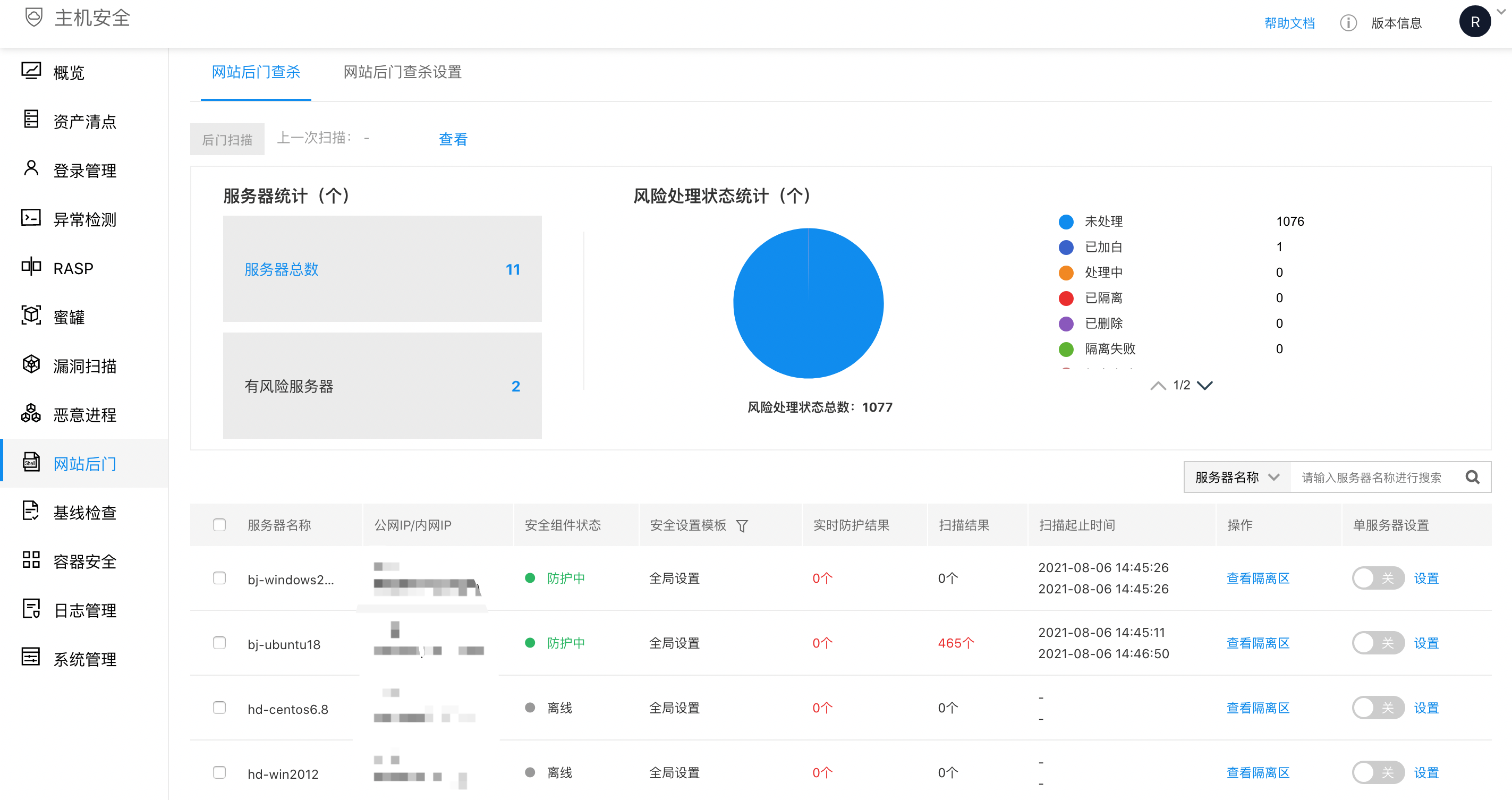Click the server name search input field
1512x800 pixels.
[x=1373, y=477]
